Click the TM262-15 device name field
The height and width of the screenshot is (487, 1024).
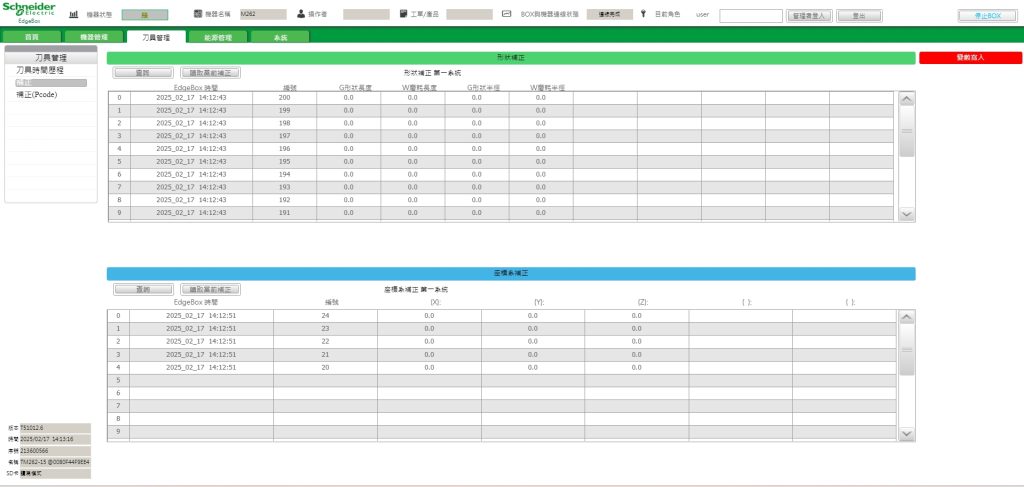[55, 462]
